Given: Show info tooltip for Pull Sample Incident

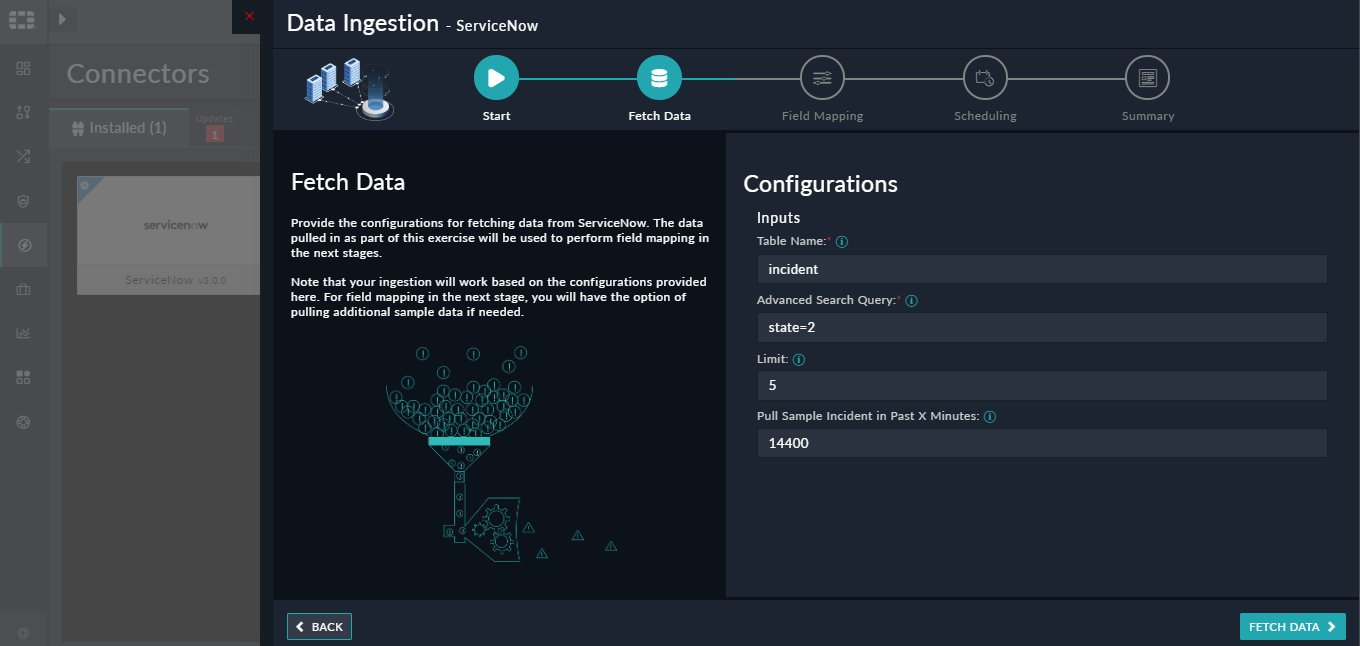Looking at the screenshot, I should (x=990, y=417).
